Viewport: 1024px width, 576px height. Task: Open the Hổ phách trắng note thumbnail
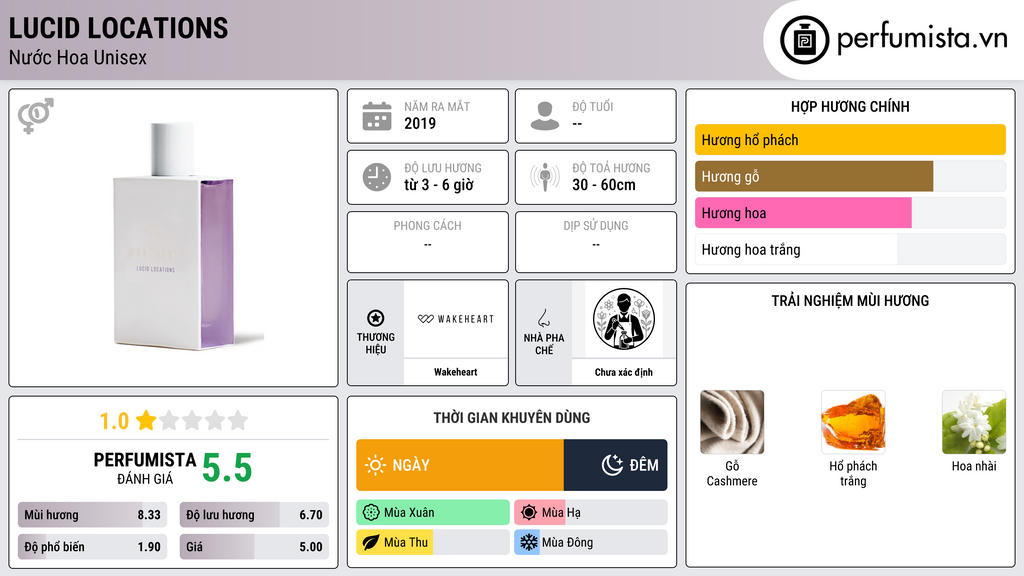pyautogui.click(x=853, y=422)
